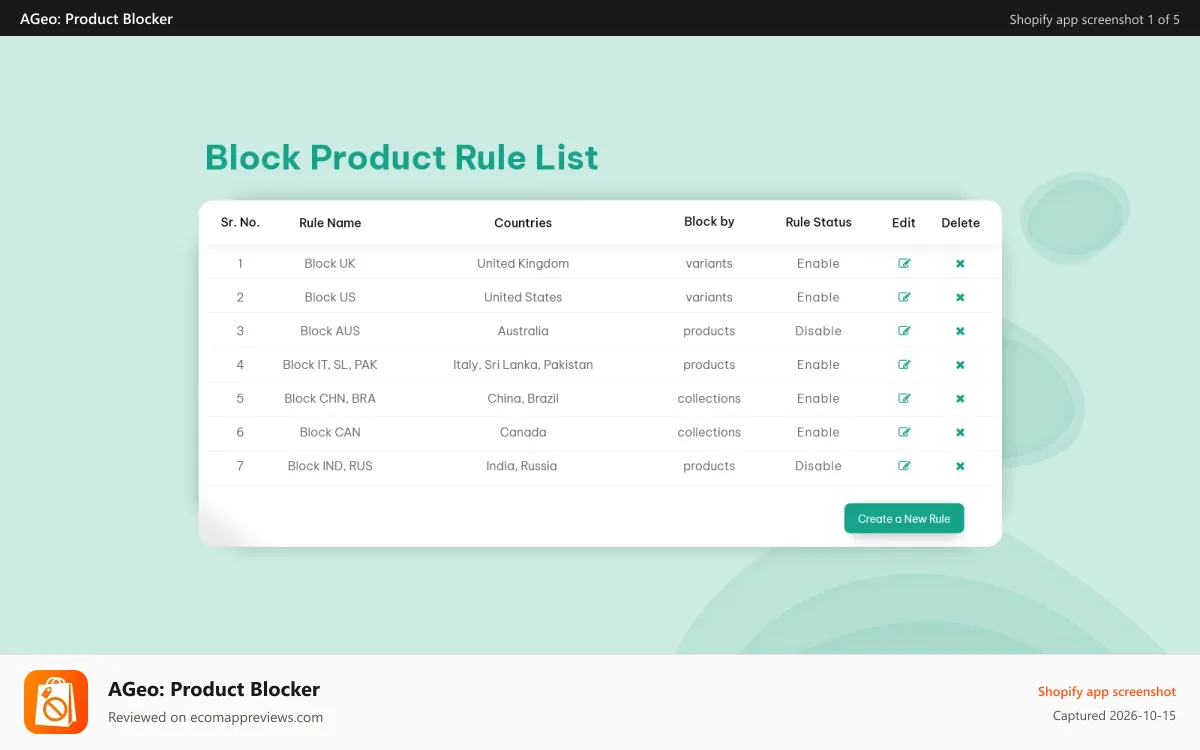Click the Rule Name column header
Viewport: 1200px width, 750px height.
[330, 223]
